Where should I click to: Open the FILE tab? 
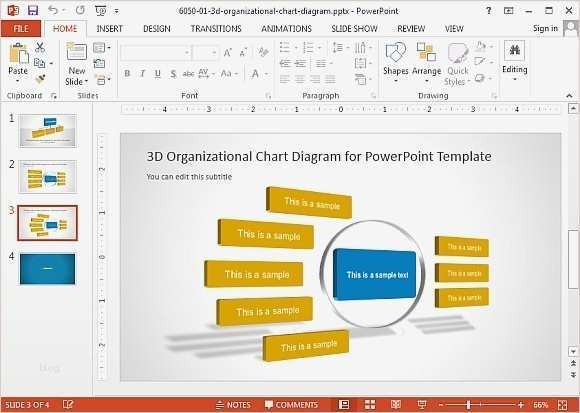click(21, 29)
